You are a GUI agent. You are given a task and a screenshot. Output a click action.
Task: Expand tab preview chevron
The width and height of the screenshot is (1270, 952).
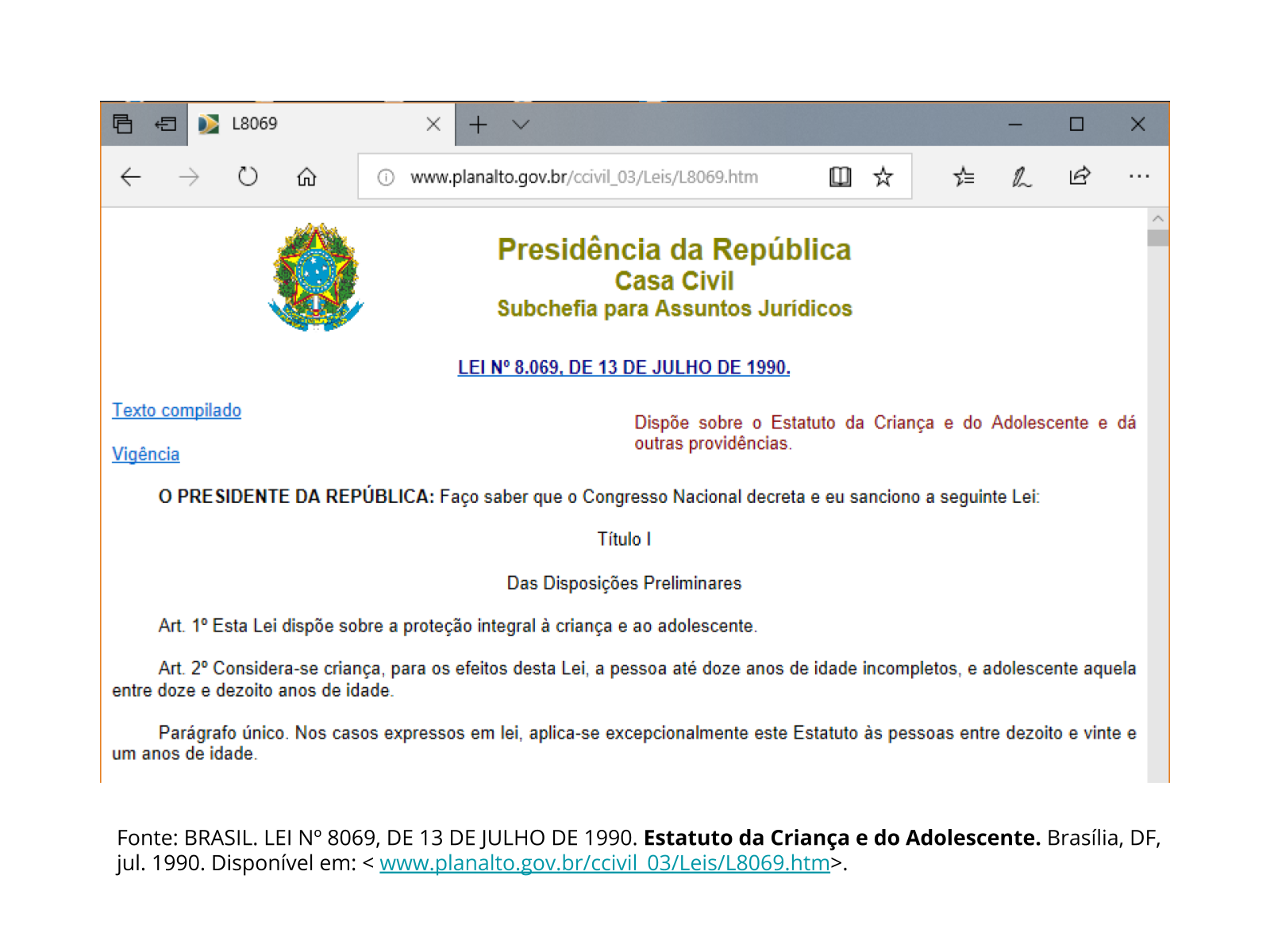[521, 125]
